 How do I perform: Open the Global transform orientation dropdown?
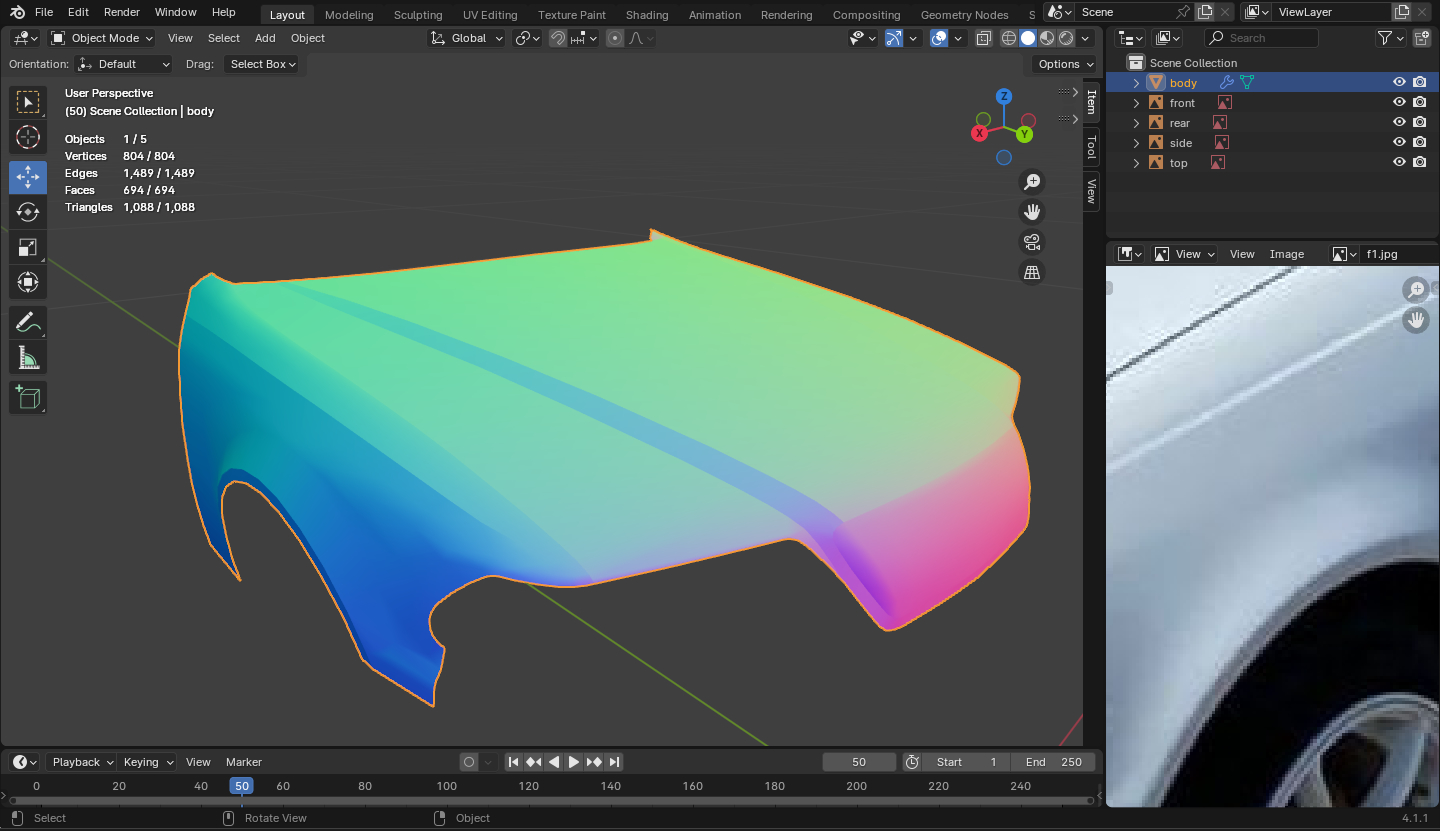pos(468,38)
